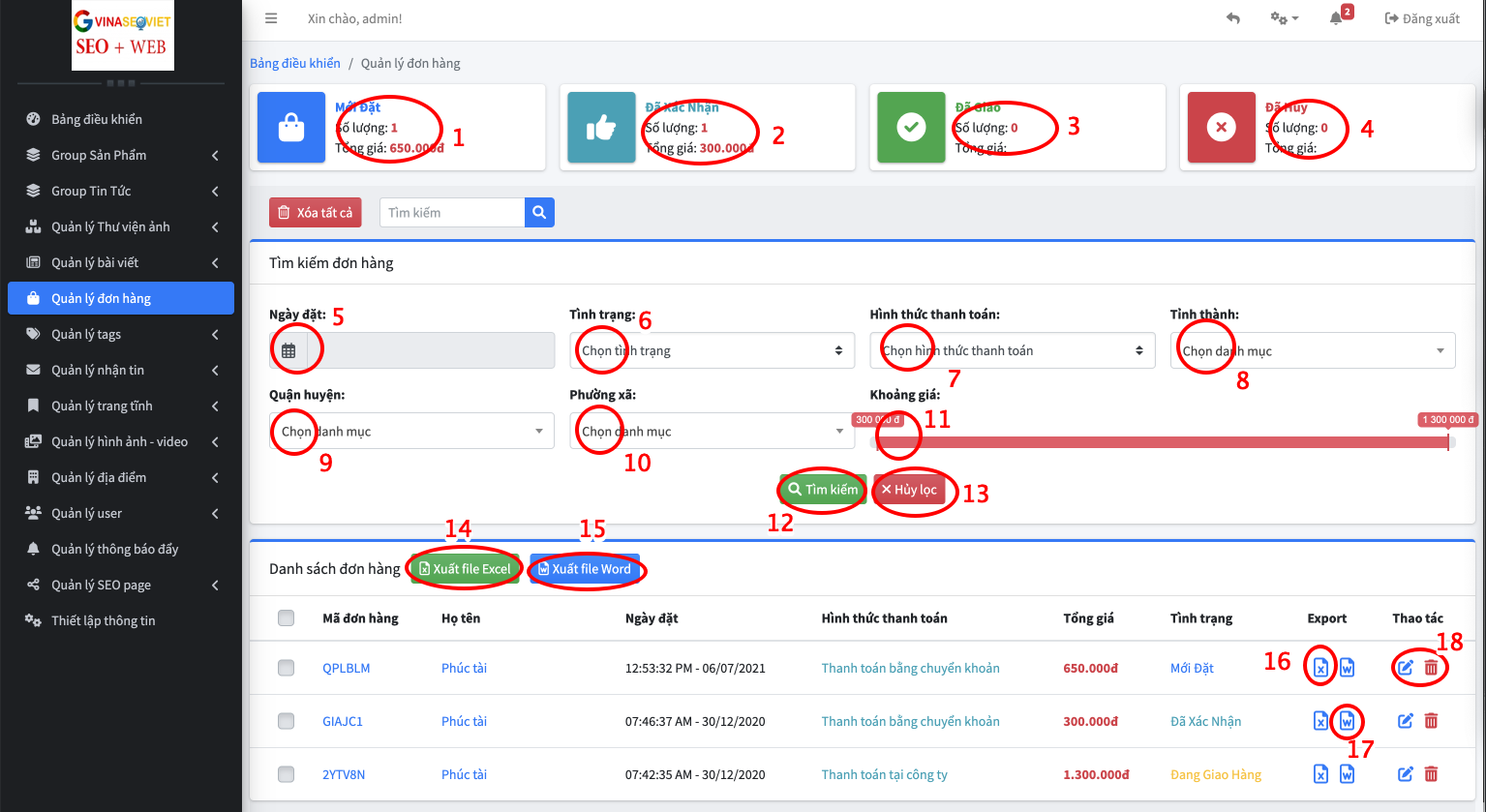Image resolution: width=1486 pixels, height=812 pixels.
Task: Select Quản lý đơn hàng in sidebar
Action: [121, 298]
